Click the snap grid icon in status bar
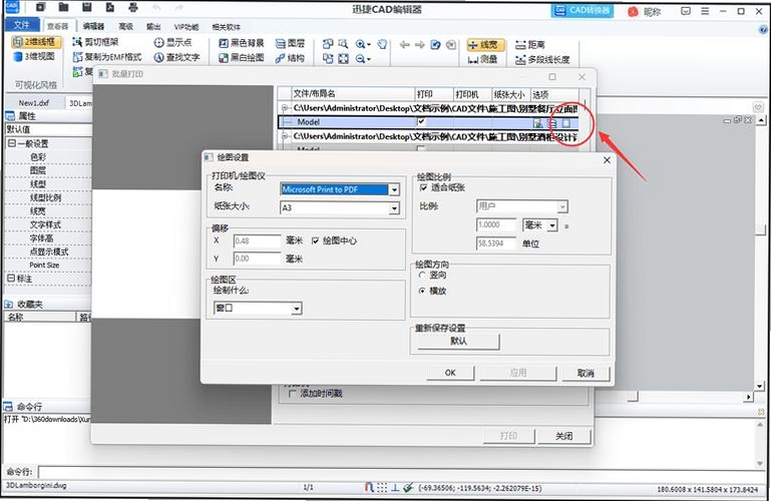This screenshot has height=501, width=771. click(382, 488)
